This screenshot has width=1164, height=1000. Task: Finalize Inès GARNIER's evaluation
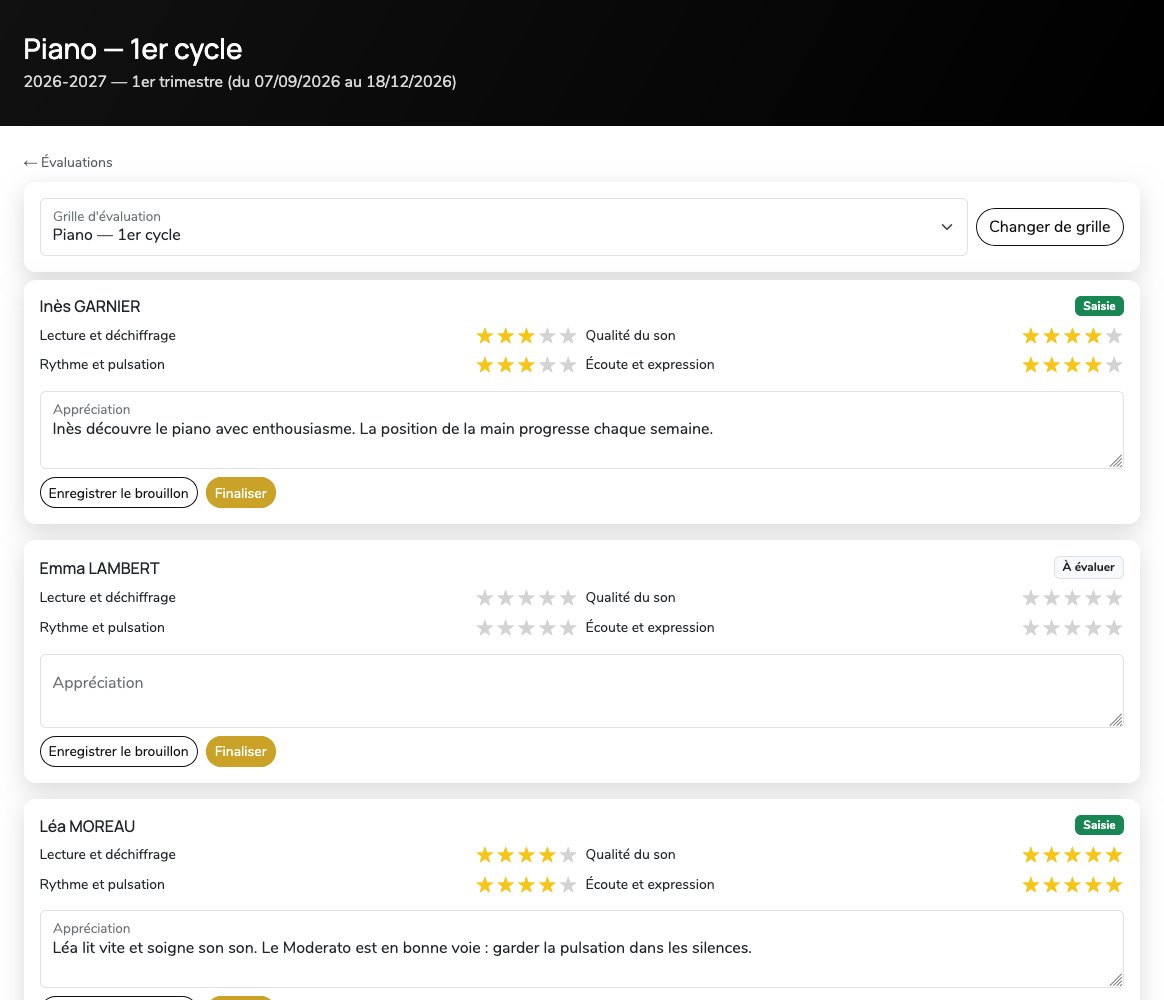coord(241,493)
